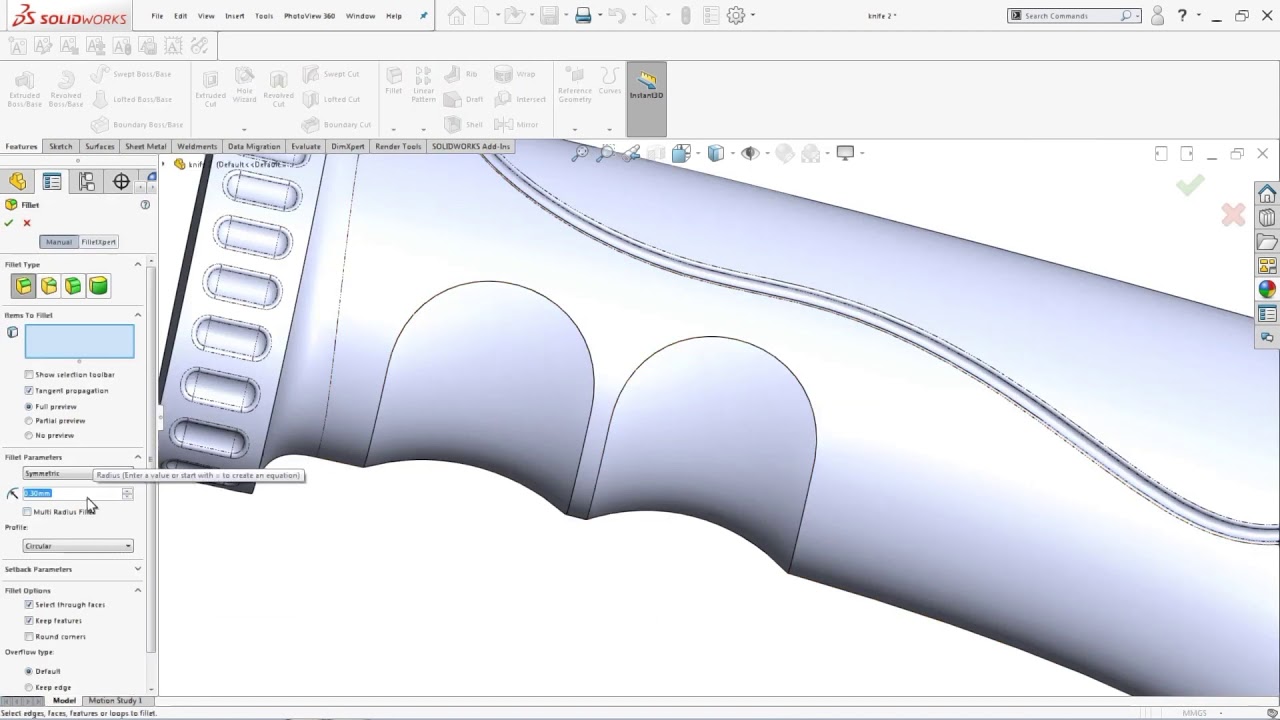Collapse the Fillet Options section
The image size is (1280, 720).
(138, 590)
